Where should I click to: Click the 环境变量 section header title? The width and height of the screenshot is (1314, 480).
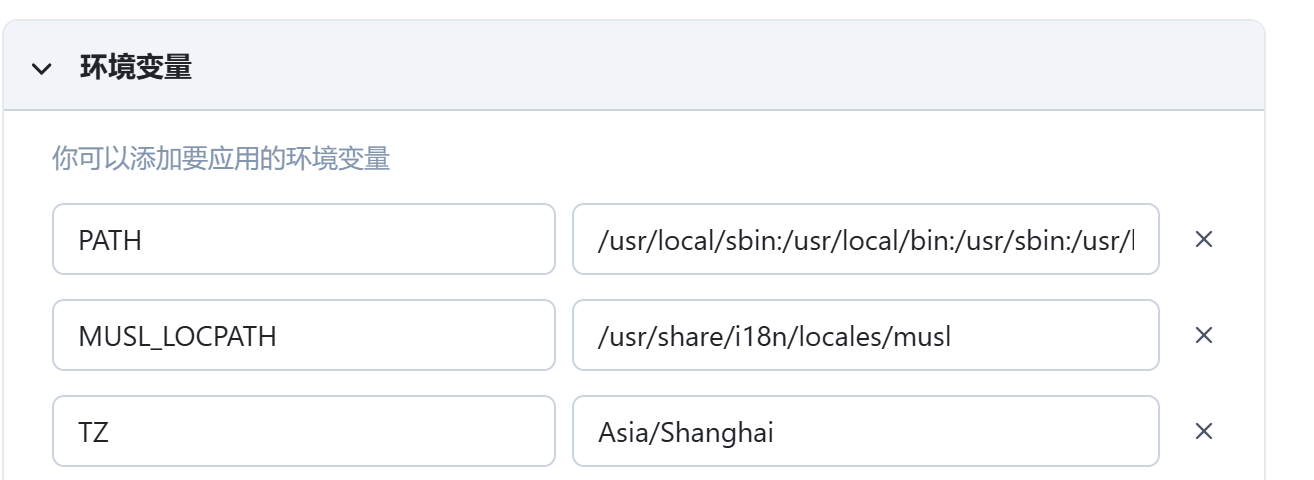(136, 68)
